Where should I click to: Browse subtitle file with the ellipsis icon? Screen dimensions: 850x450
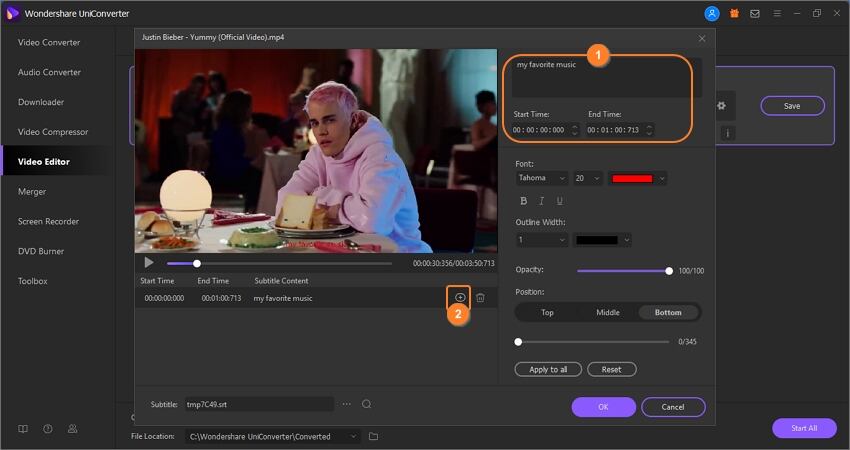pyautogui.click(x=346, y=404)
